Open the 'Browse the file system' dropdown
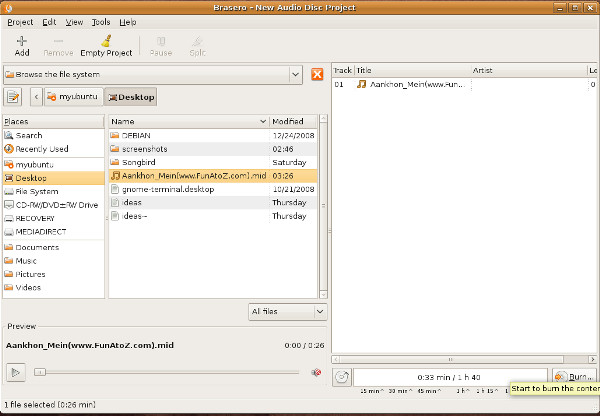The image size is (600, 416). click(153, 75)
